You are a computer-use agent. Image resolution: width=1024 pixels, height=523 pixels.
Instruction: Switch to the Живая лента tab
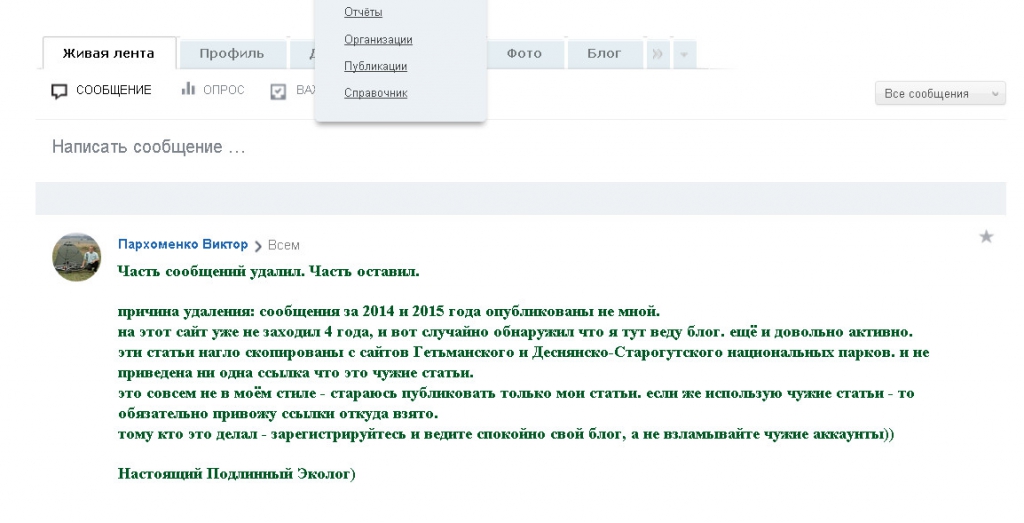click(108, 53)
